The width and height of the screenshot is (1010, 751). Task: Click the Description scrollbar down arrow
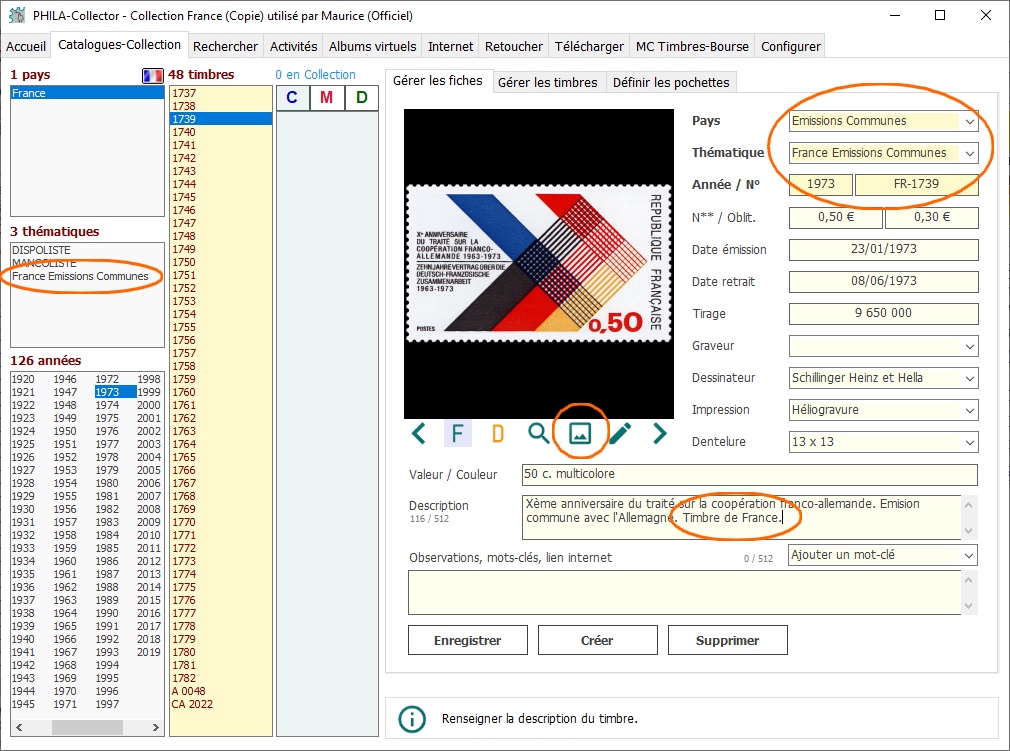pos(968,531)
